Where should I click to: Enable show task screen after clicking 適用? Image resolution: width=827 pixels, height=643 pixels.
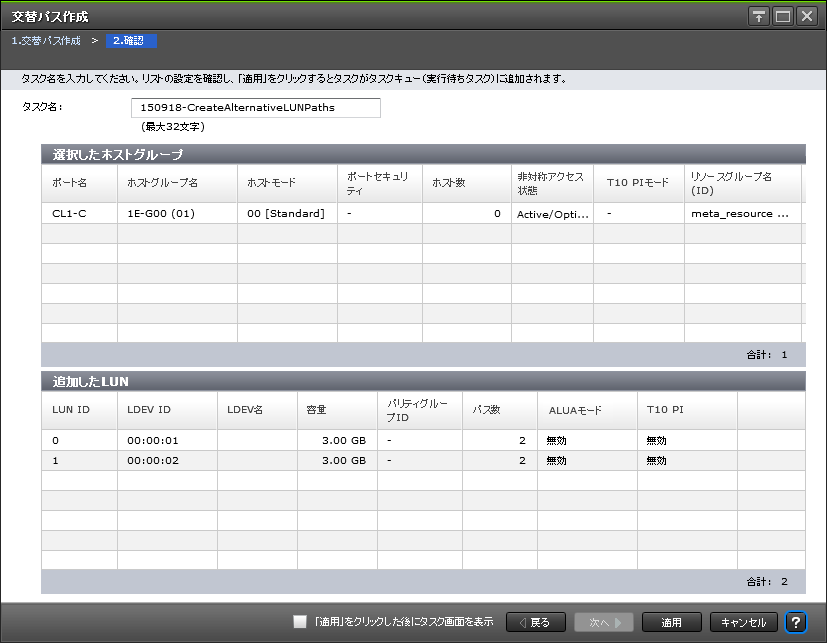(299, 622)
